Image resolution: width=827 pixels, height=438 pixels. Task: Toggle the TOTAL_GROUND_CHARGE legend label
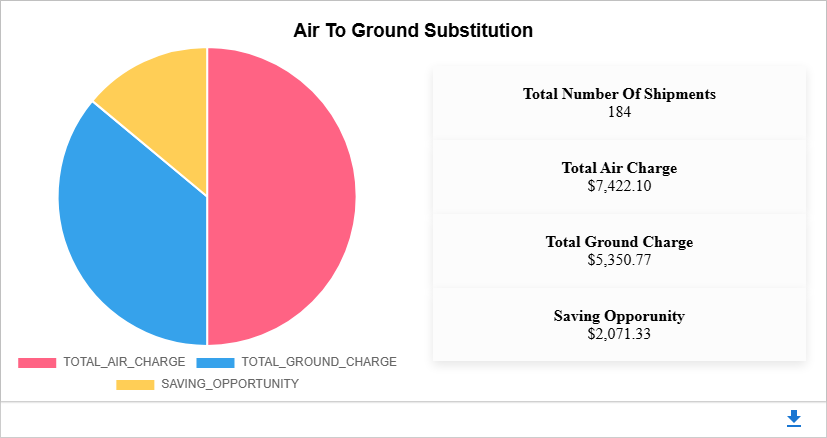click(319, 362)
